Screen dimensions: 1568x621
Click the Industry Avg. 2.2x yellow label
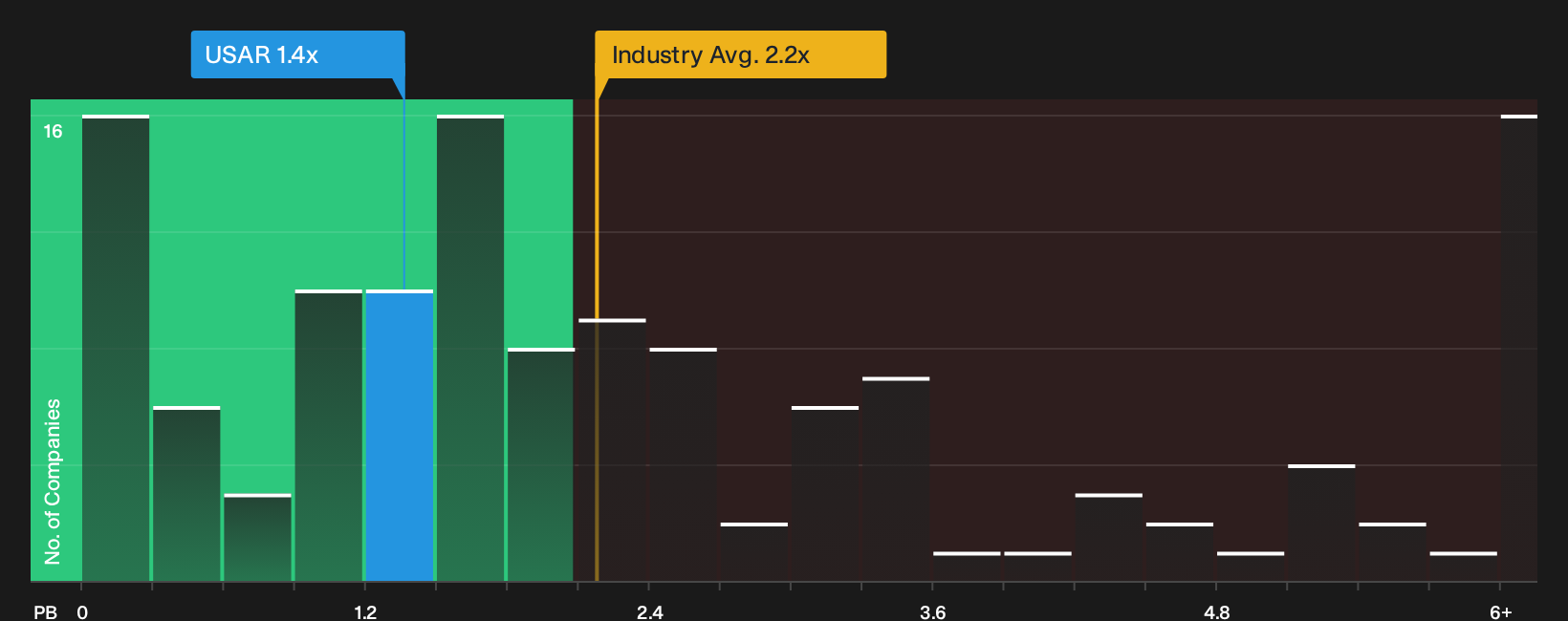740,54
